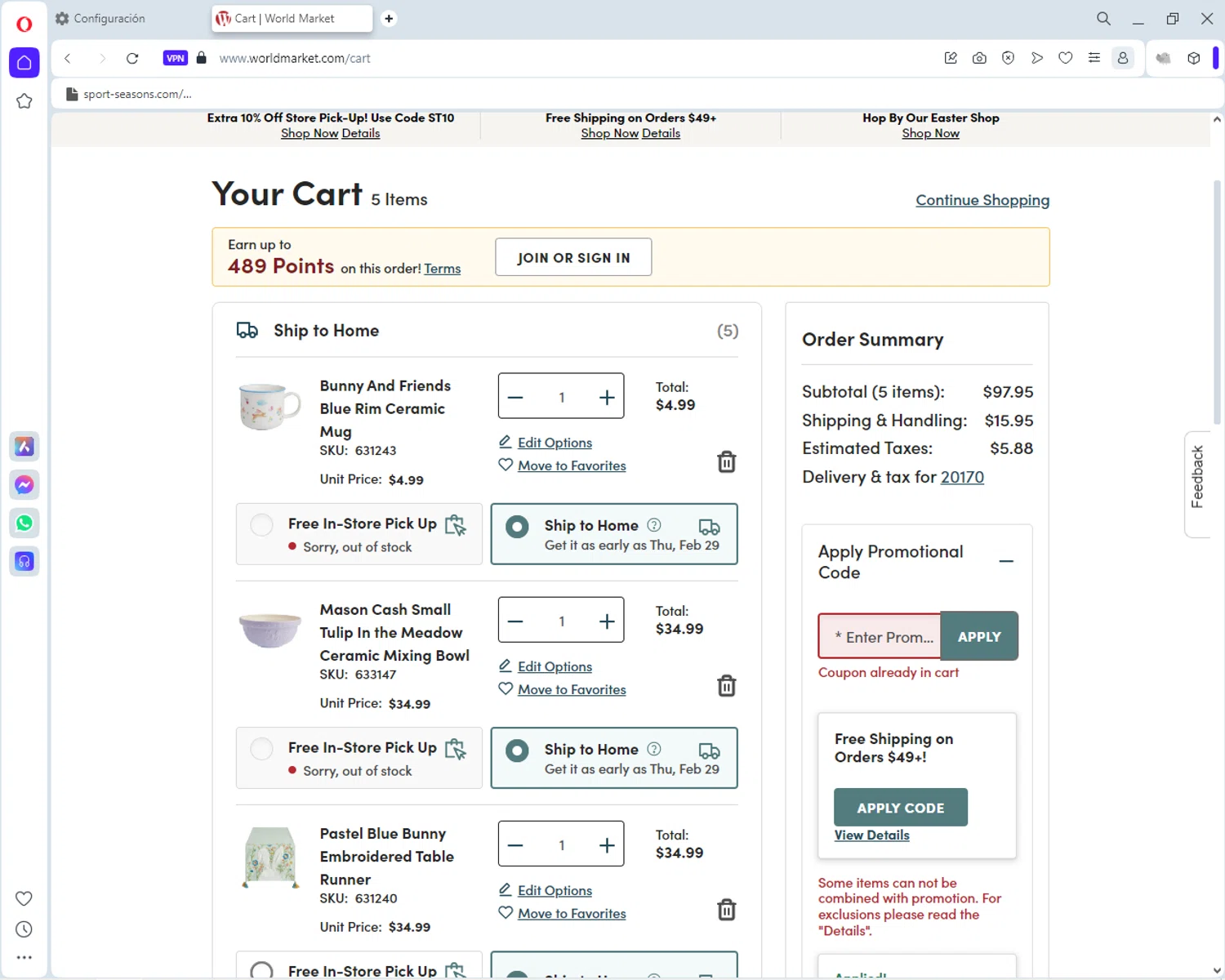The image size is (1225, 980).
Task: Click JOIN OR SIGN IN button
Action: click(x=573, y=257)
